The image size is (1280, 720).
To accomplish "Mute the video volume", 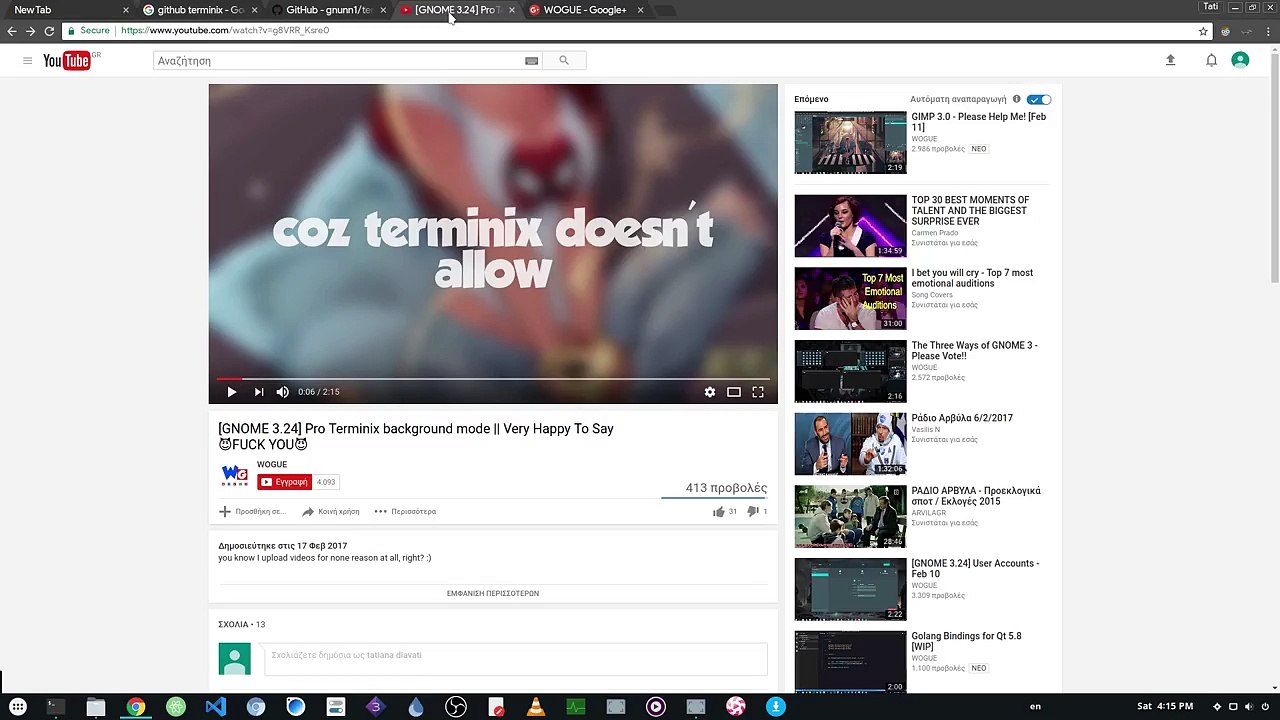I will pyautogui.click(x=282, y=392).
